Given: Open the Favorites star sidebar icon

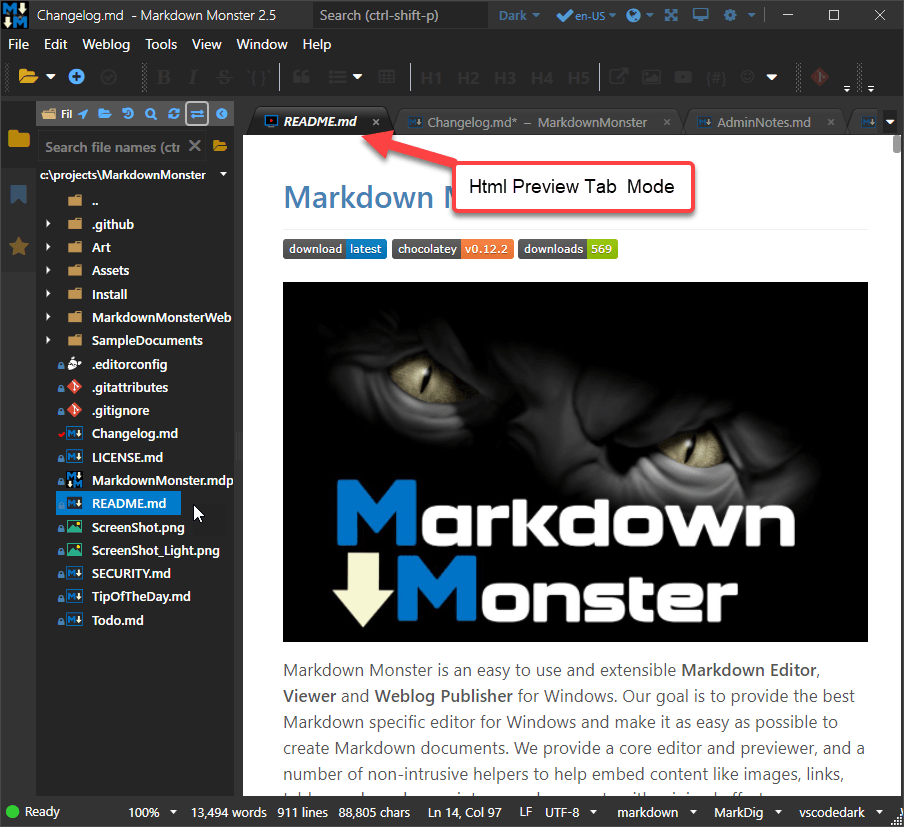Looking at the screenshot, I should click(18, 246).
